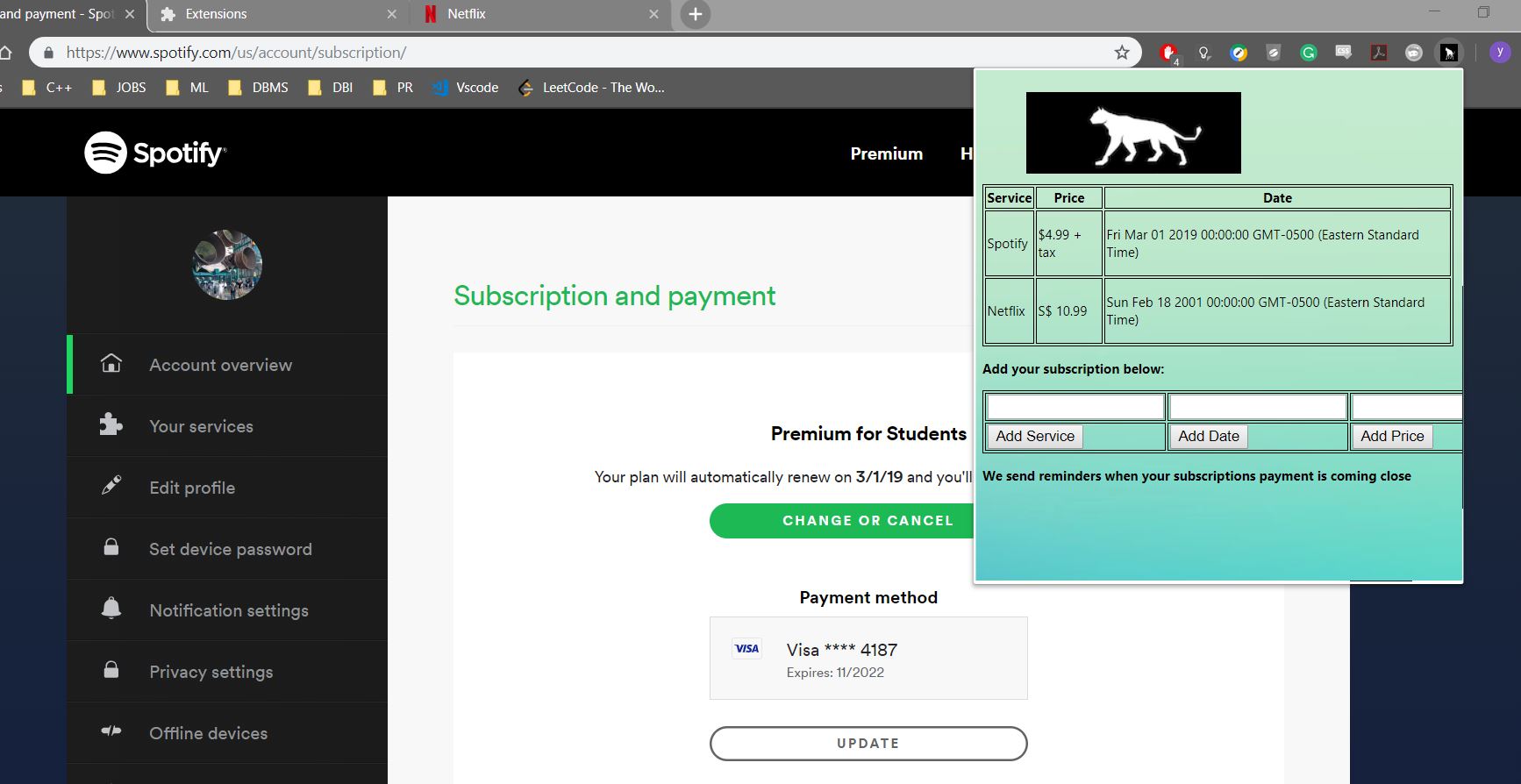This screenshot has width=1521, height=784.
Task: Open the Vscode bookmark
Action: pos(466,88)
